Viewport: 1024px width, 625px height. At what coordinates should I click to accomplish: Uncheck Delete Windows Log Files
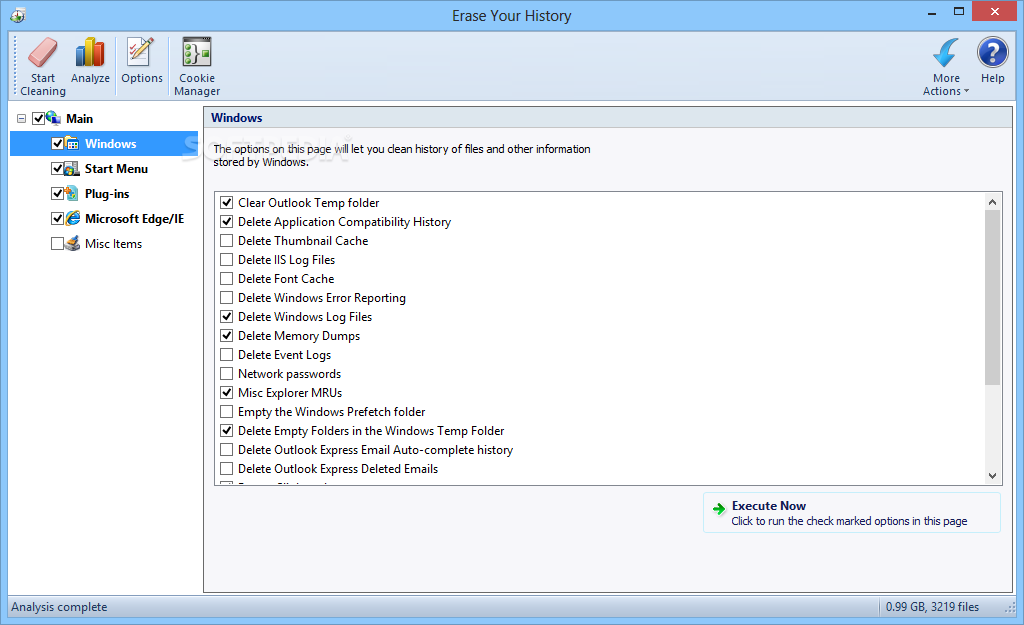pyautogui.click(x=227, y=316)
